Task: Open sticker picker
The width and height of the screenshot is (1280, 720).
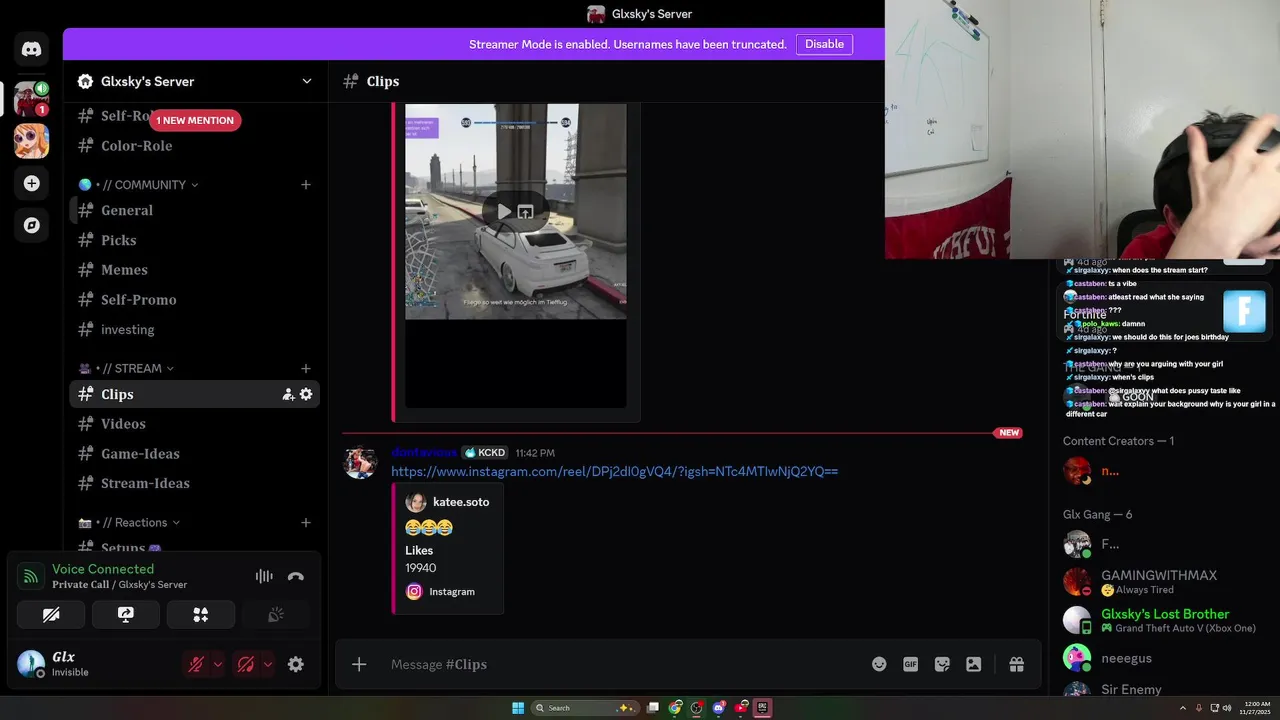Action: point(942,664)
